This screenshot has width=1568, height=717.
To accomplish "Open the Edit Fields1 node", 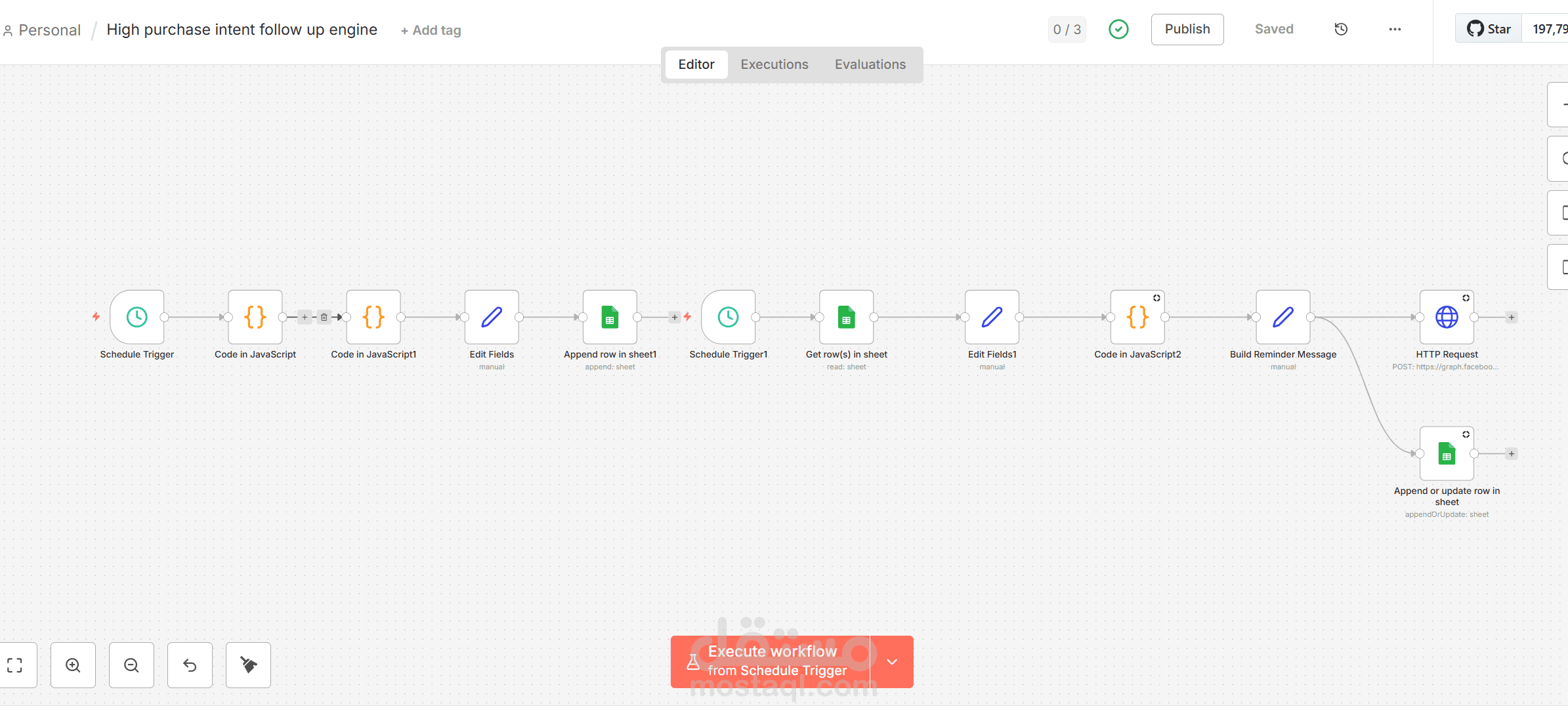I will tap(992, 317).
